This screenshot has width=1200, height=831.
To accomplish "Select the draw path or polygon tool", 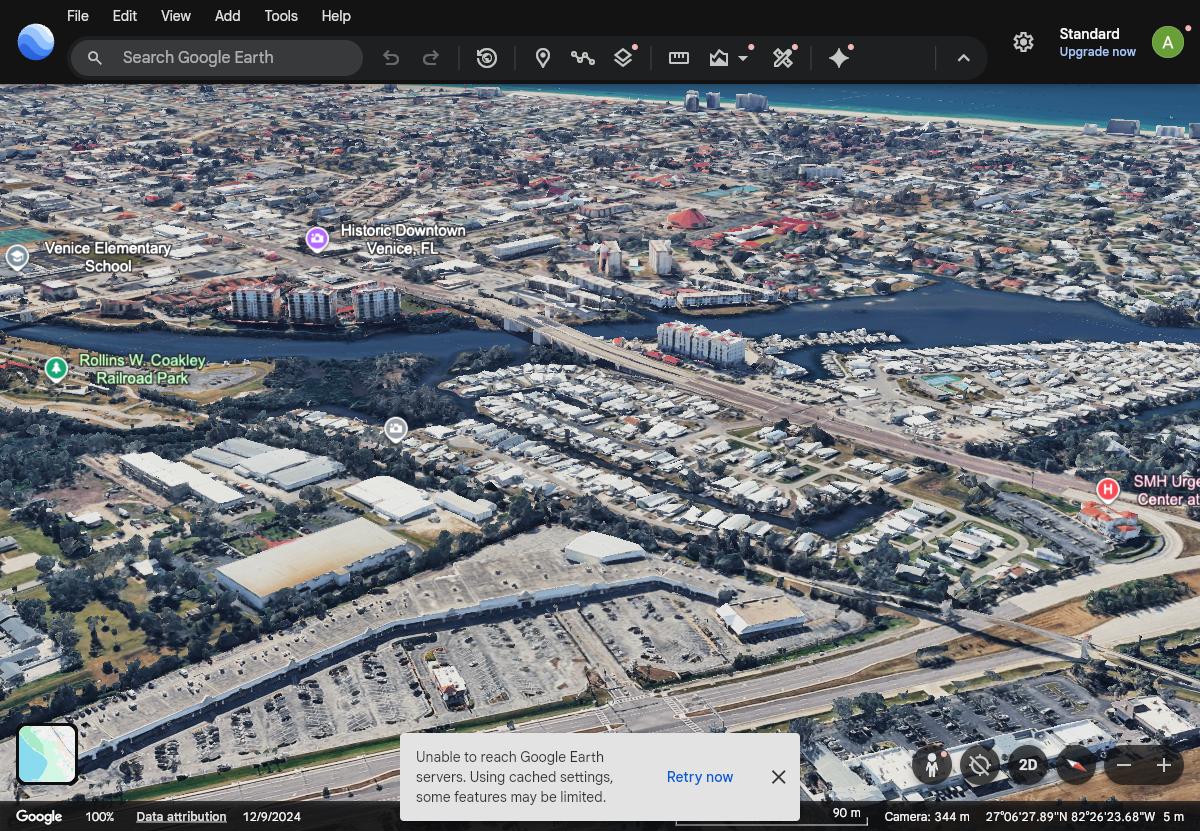I will point(583,58).
